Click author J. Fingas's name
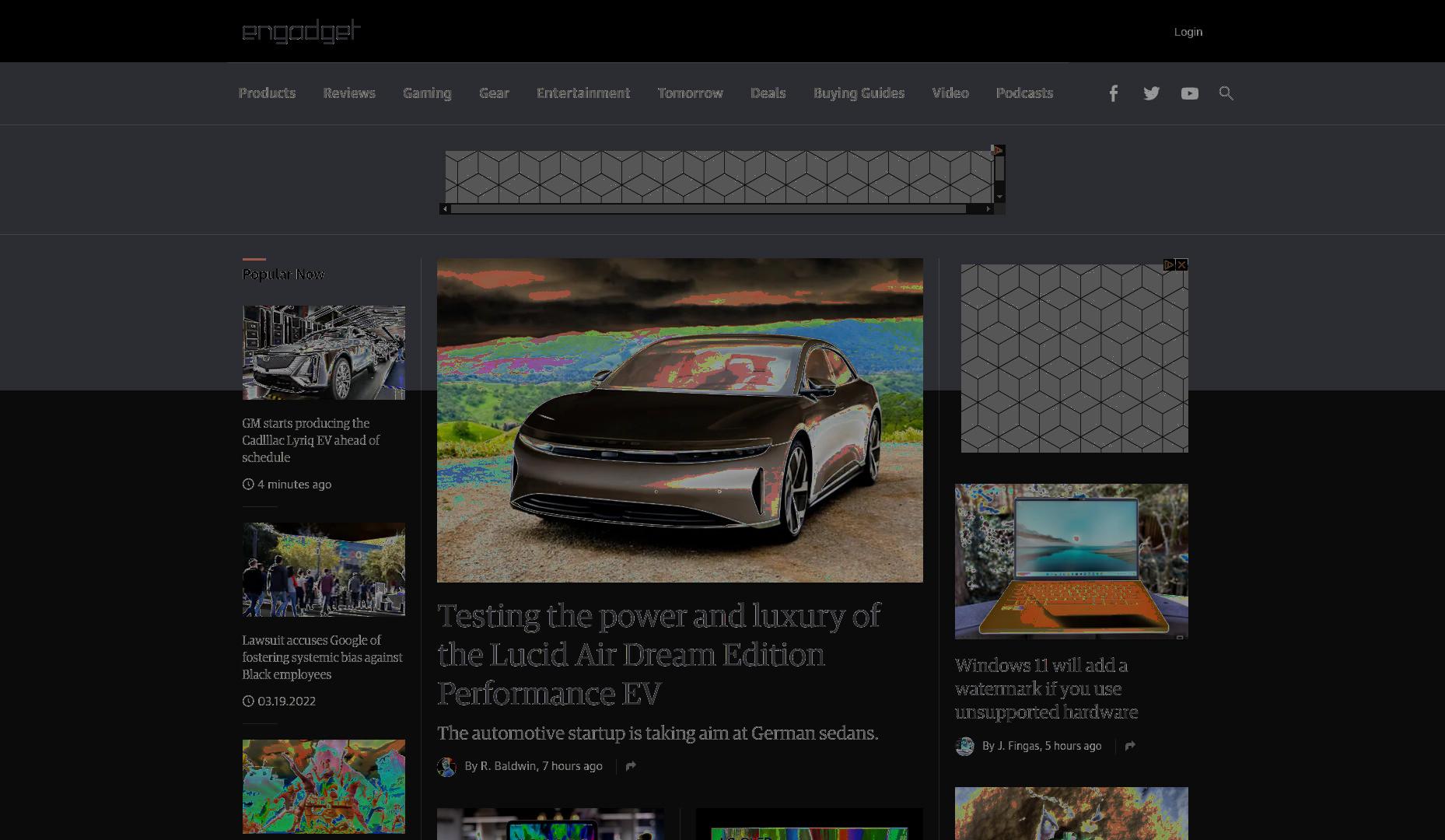The width and height of the screenshot is (1445, 840). [x=1018, y=746]
